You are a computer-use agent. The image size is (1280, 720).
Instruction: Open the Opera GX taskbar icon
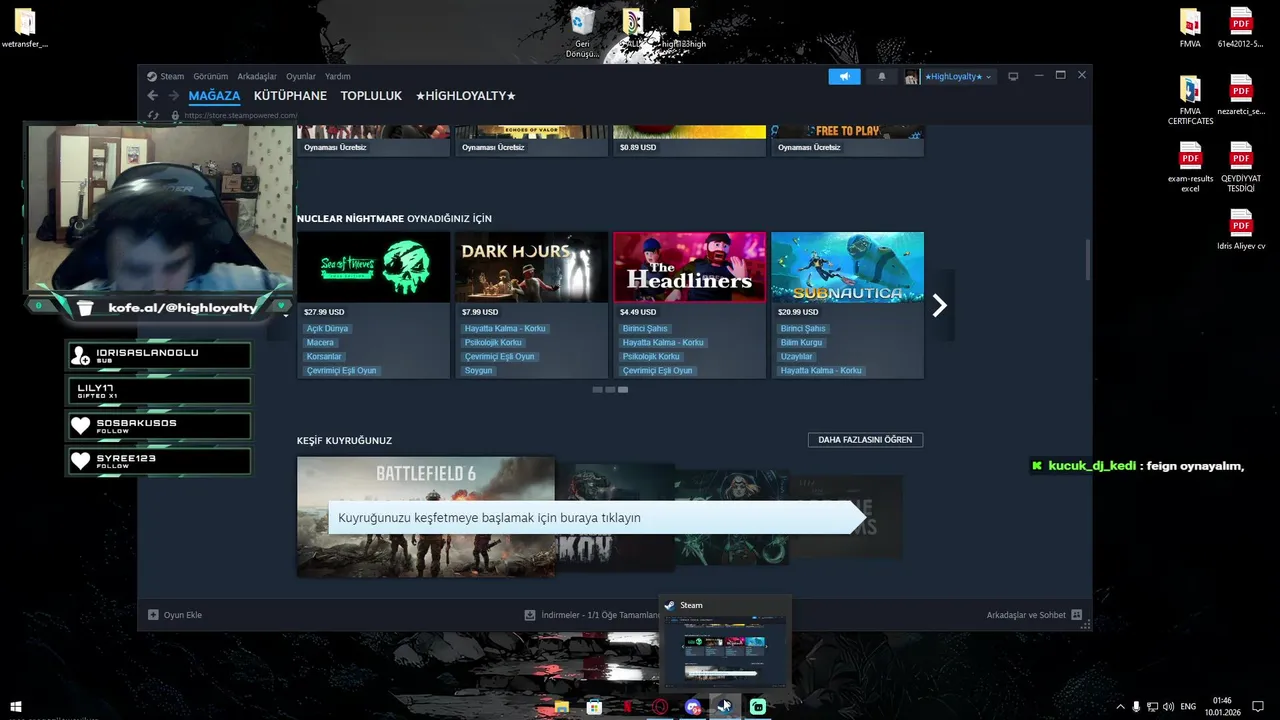(x=660, y=707)
